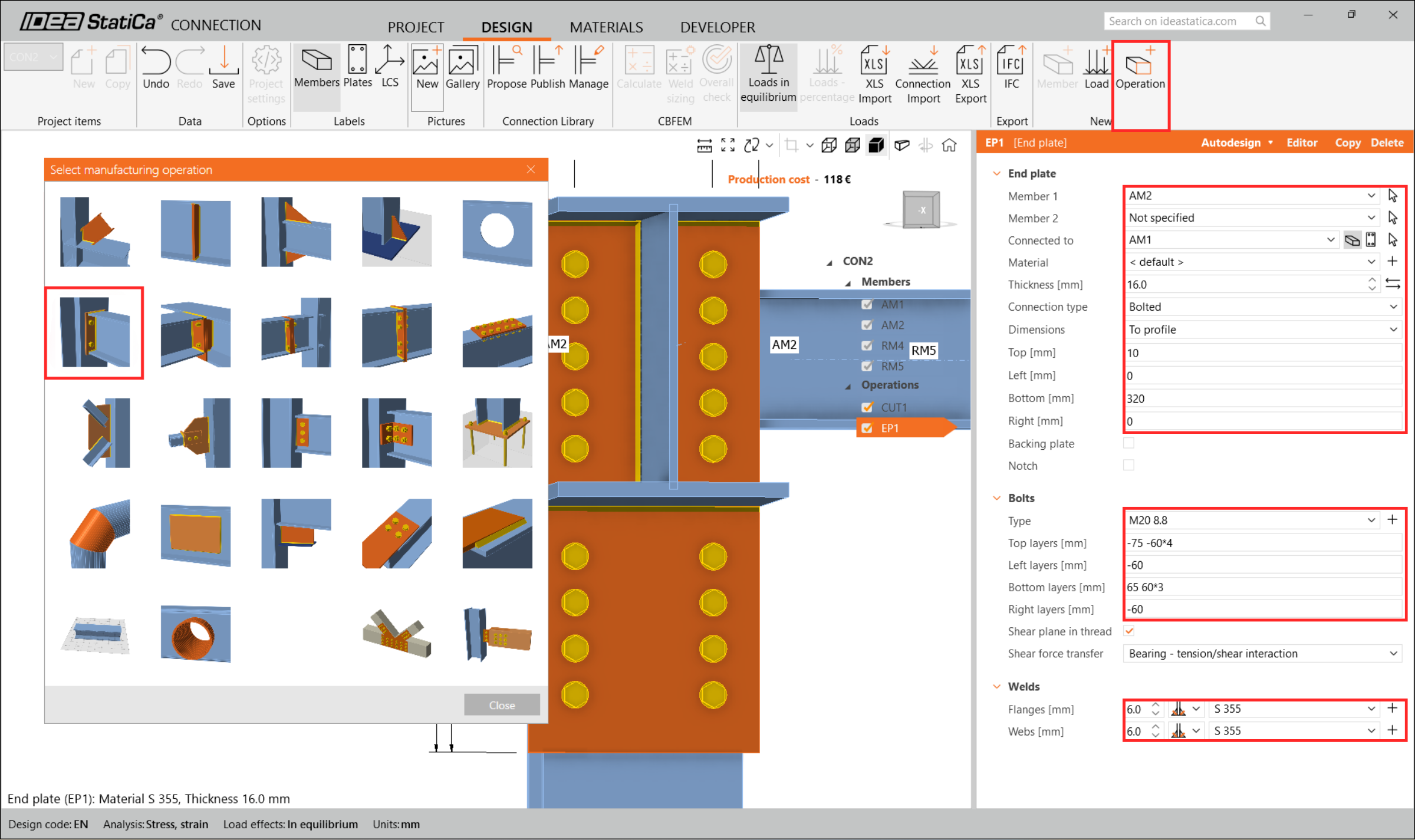Open the IFC export tool
This screenshot has height=840, width=1415.
[1011, 61]
